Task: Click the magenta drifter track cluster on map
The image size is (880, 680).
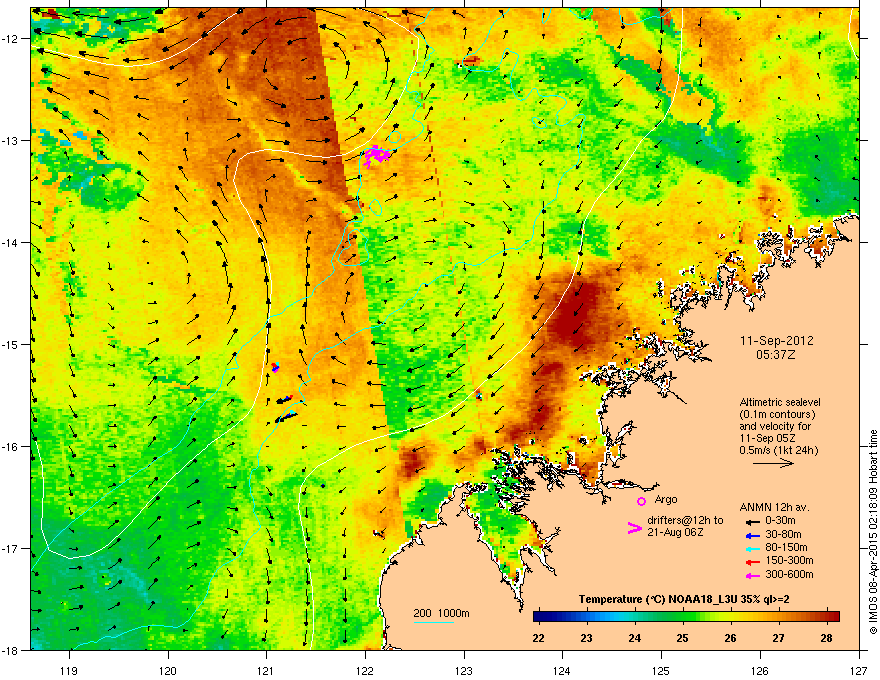Action: coord(376,155)
